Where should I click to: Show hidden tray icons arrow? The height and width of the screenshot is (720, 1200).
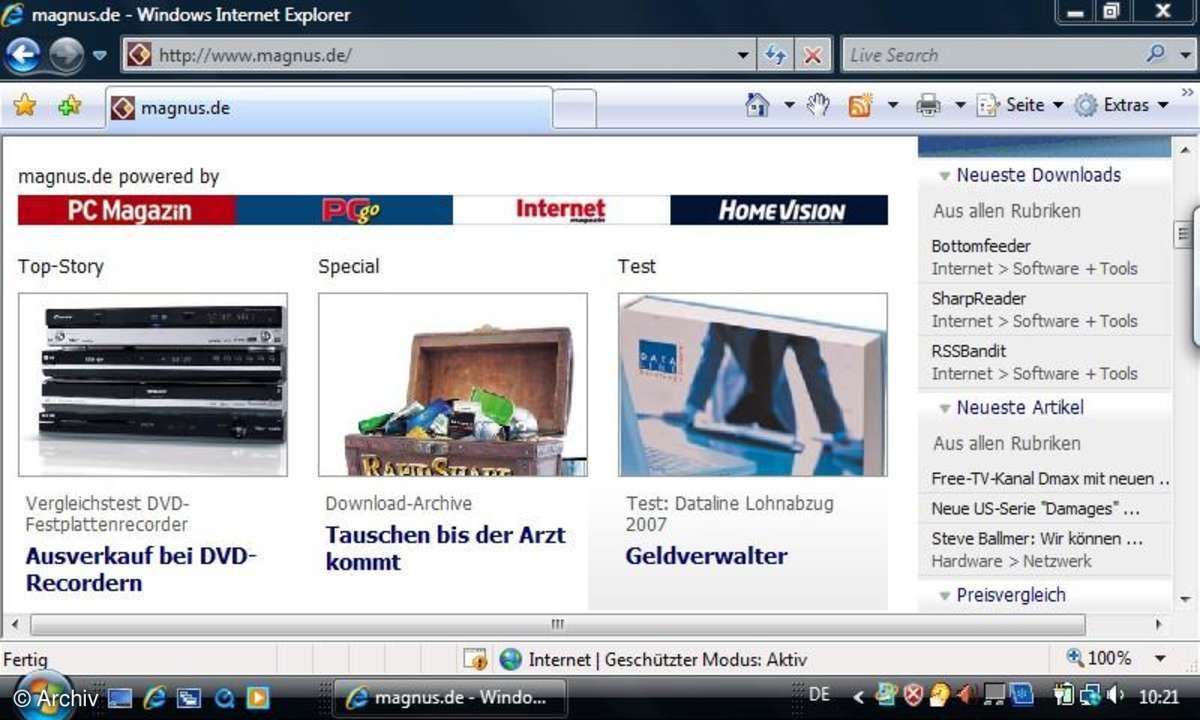pyautogui.click(x=858, y=696)
